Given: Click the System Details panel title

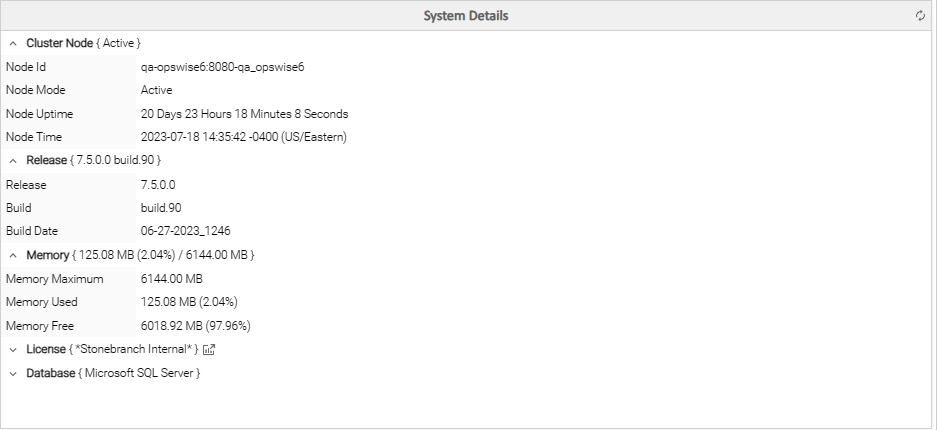Looking at the screenshot, I should pyautogui.click(x=466, y=16).
